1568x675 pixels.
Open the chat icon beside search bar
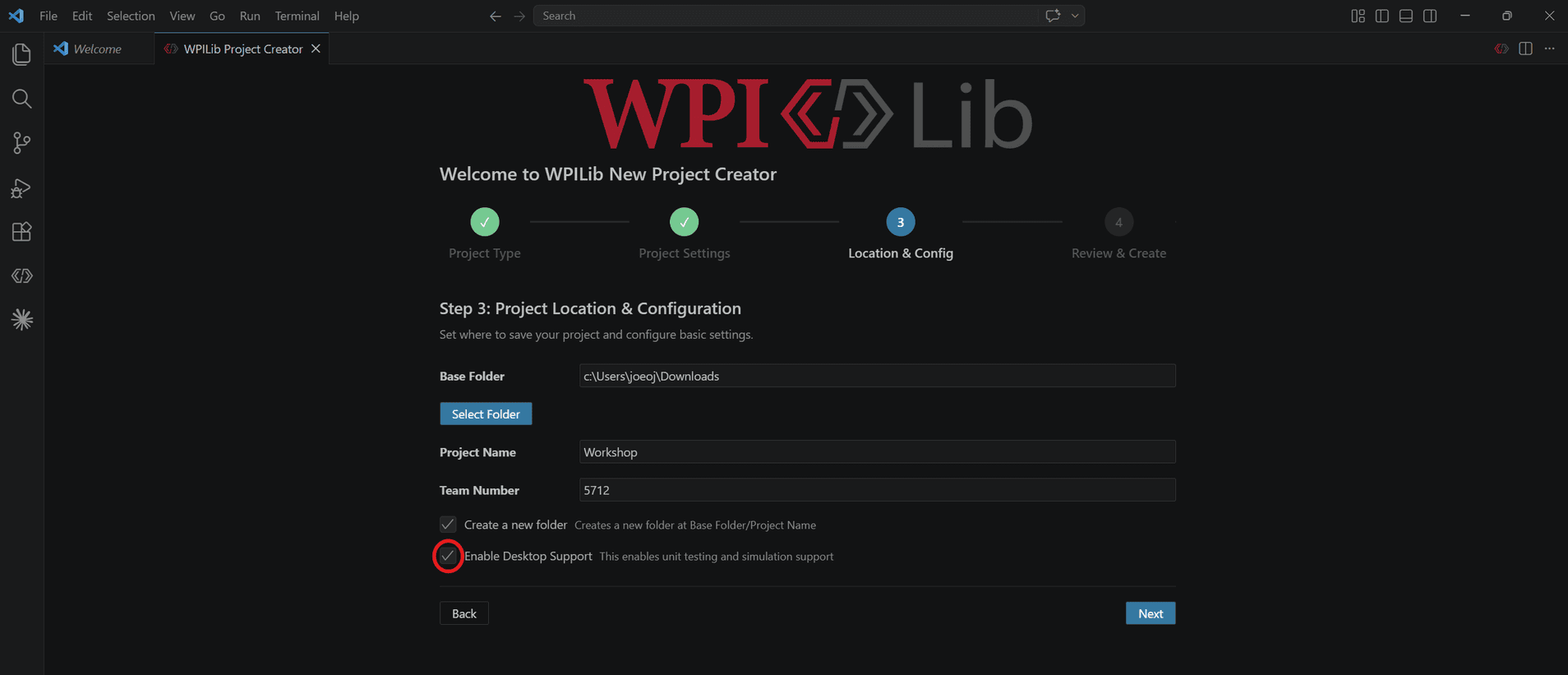click(1053, 16)
